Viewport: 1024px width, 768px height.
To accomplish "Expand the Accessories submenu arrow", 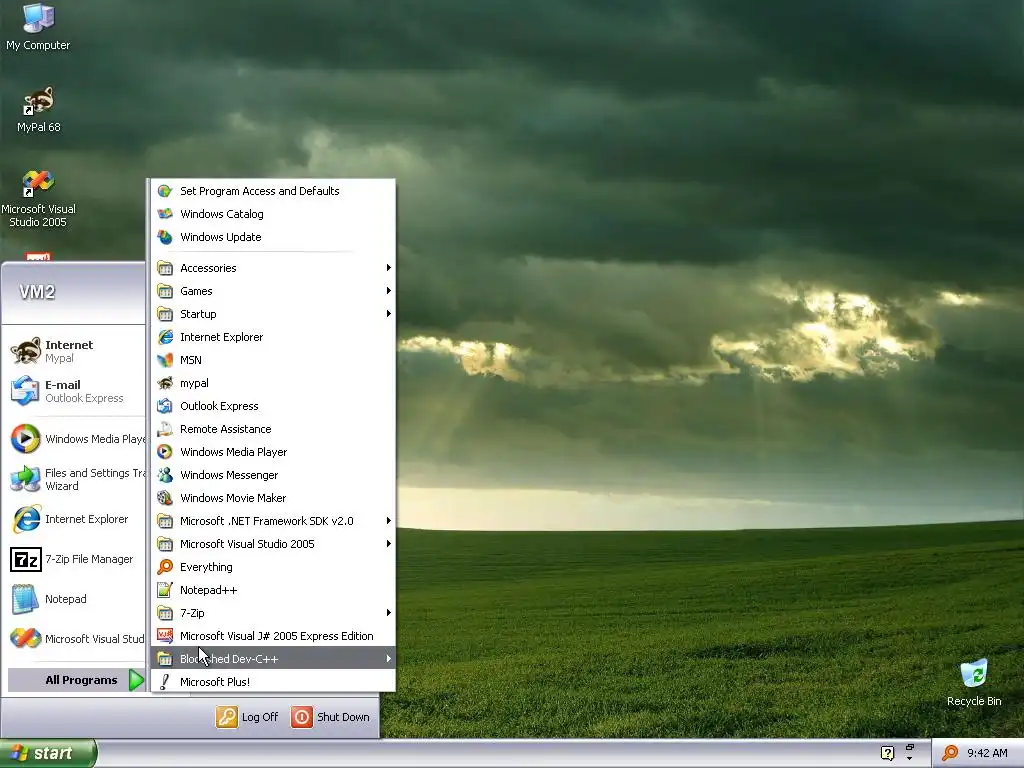I will pos(389,268).
